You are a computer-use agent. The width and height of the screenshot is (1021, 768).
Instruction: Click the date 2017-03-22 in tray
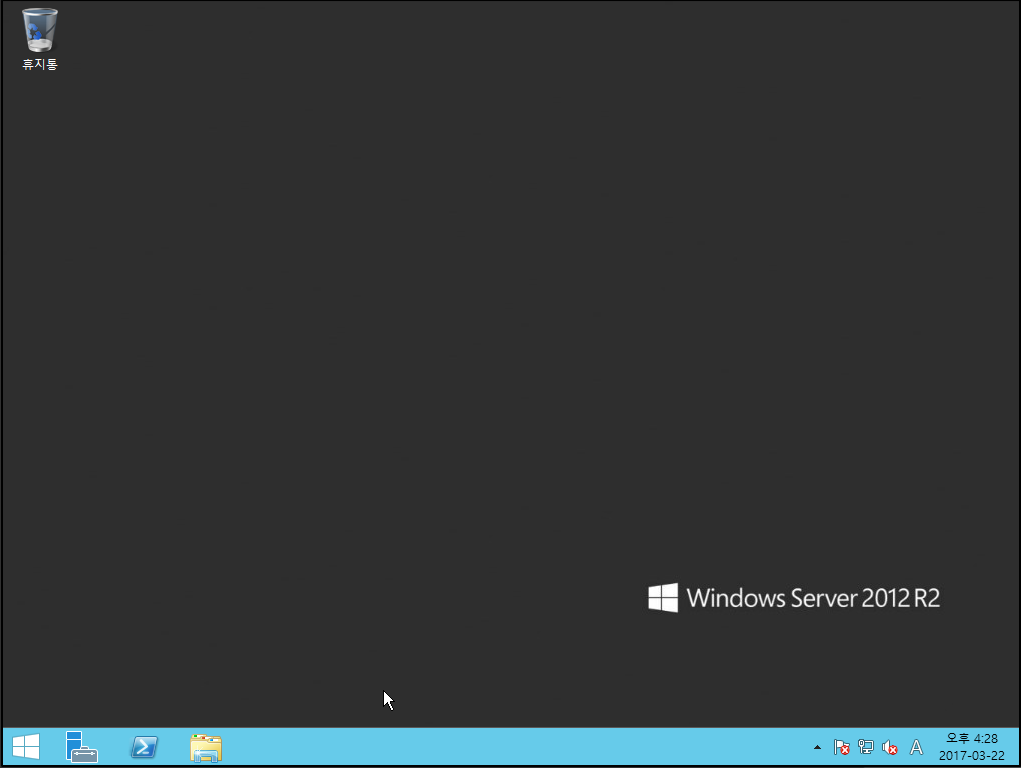(972, 756)
